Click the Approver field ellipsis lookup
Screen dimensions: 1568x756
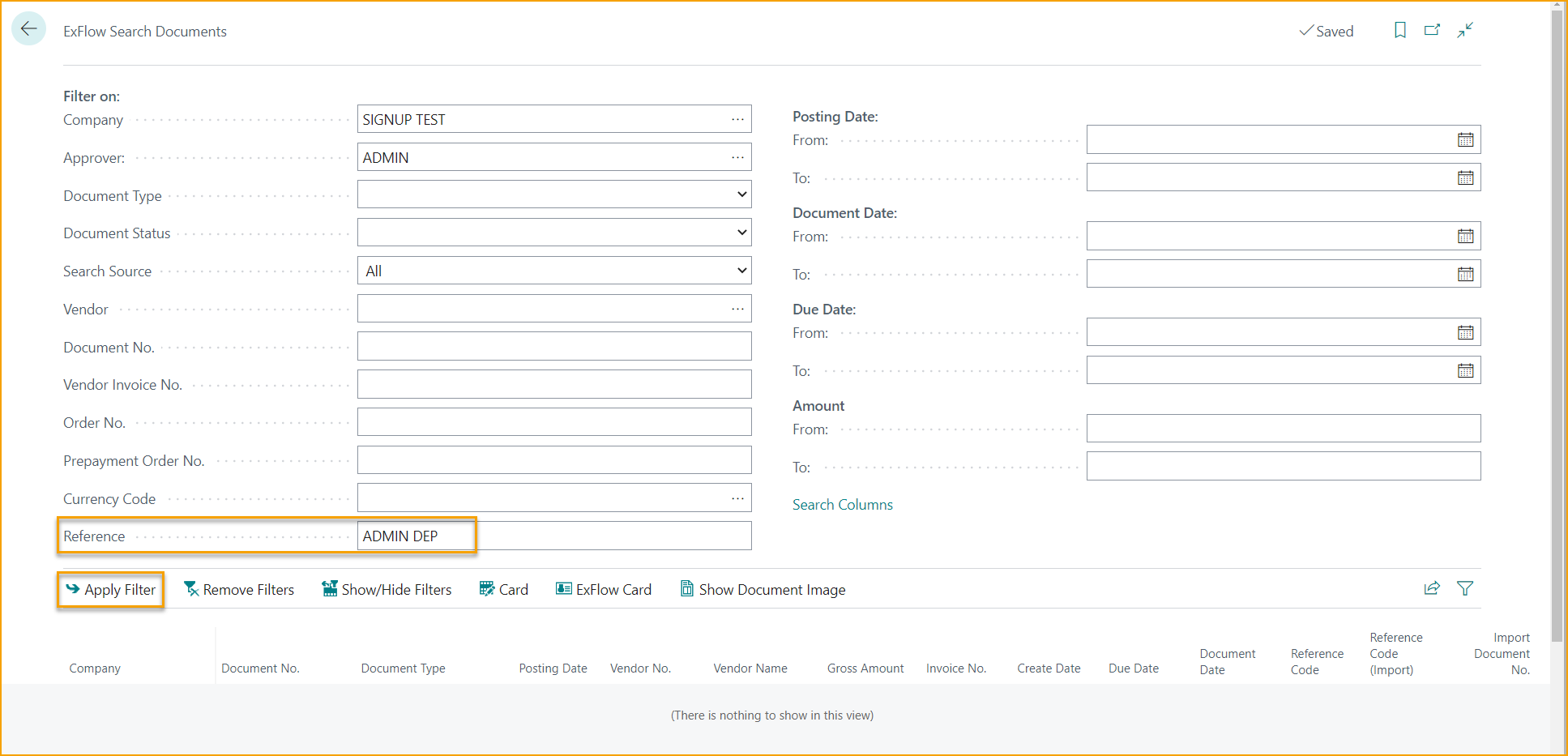tap(737, 156)
